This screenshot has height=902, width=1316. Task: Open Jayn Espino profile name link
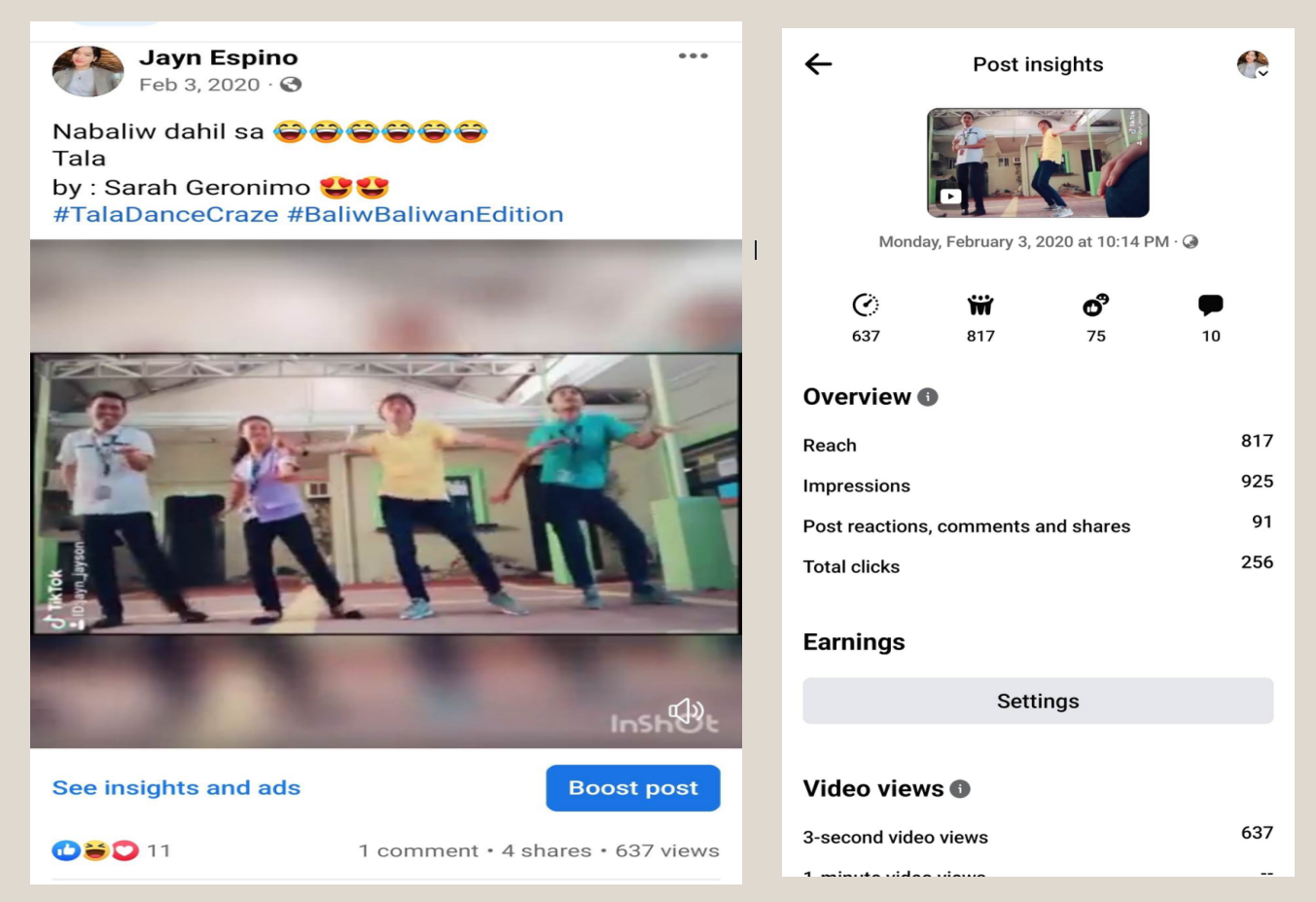click(219, 57)
